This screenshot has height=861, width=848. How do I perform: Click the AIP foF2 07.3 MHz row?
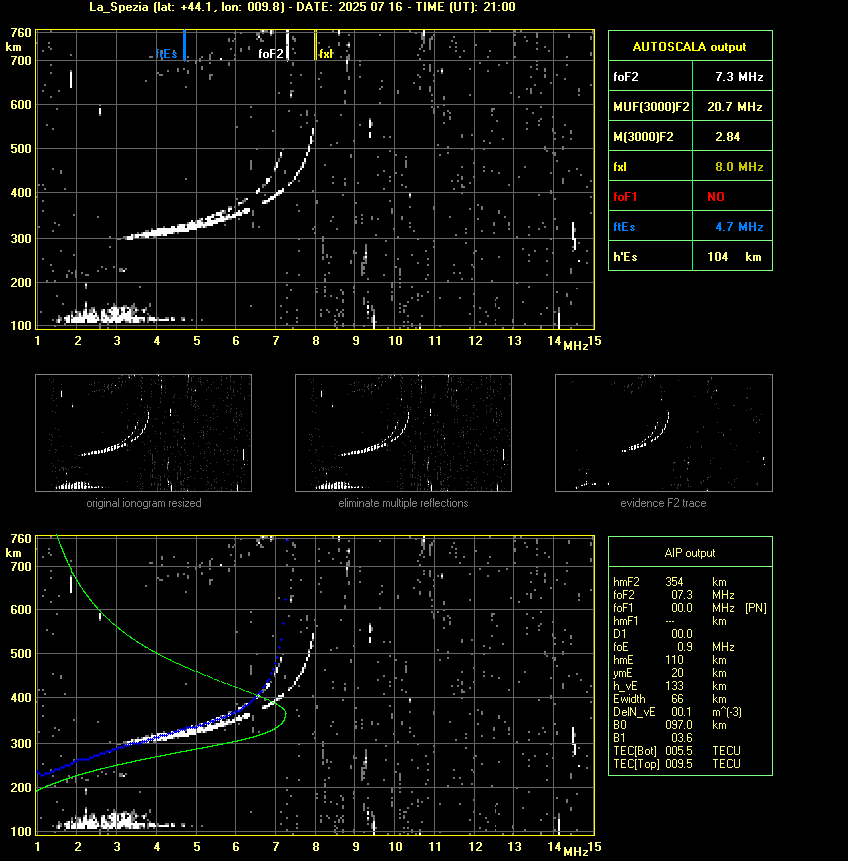pyautogui.click(x=673, y=595)
